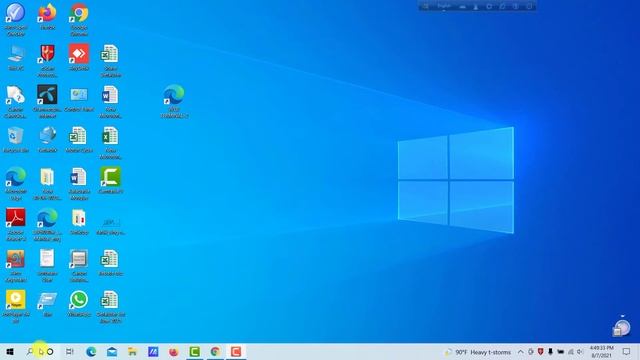Select the This PC desktop icon
Image resolution: width=640 pixels, height=360 pixels.
(x=16, y=58)
